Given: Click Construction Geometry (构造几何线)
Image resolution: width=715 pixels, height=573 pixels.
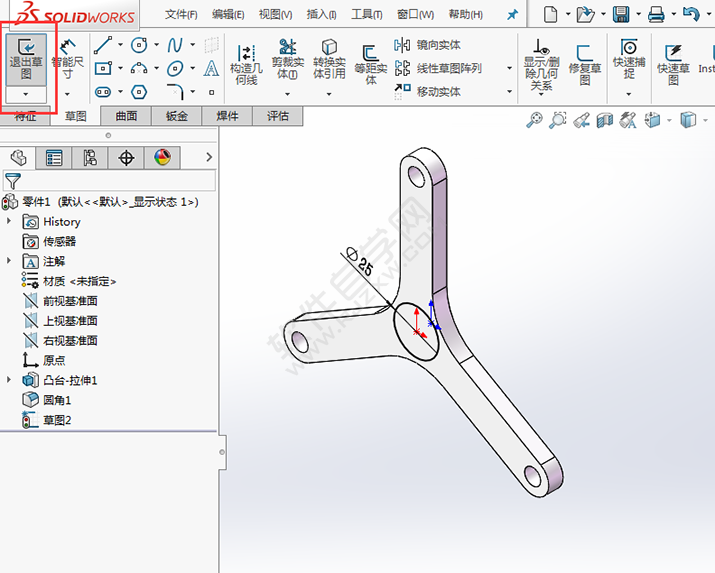Looking at the screenshot, I should [246, 65].
